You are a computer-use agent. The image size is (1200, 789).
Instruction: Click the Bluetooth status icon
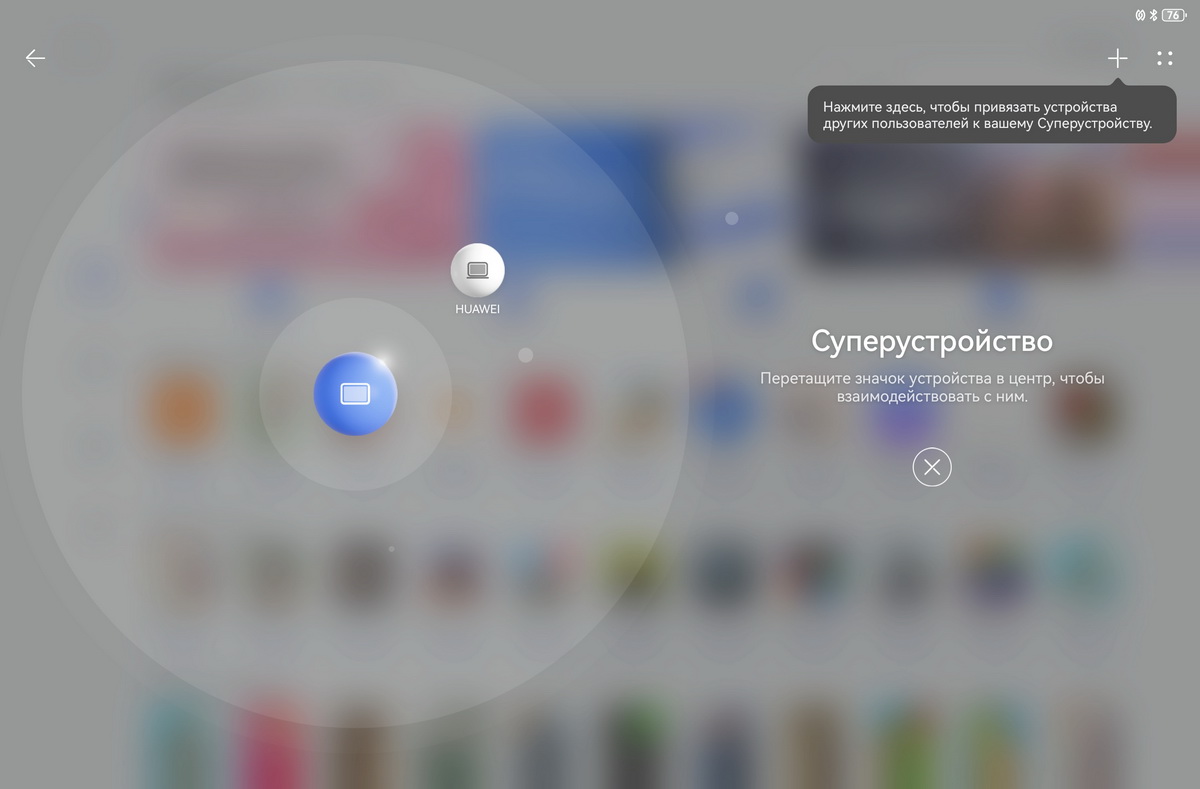[1153, 15]
